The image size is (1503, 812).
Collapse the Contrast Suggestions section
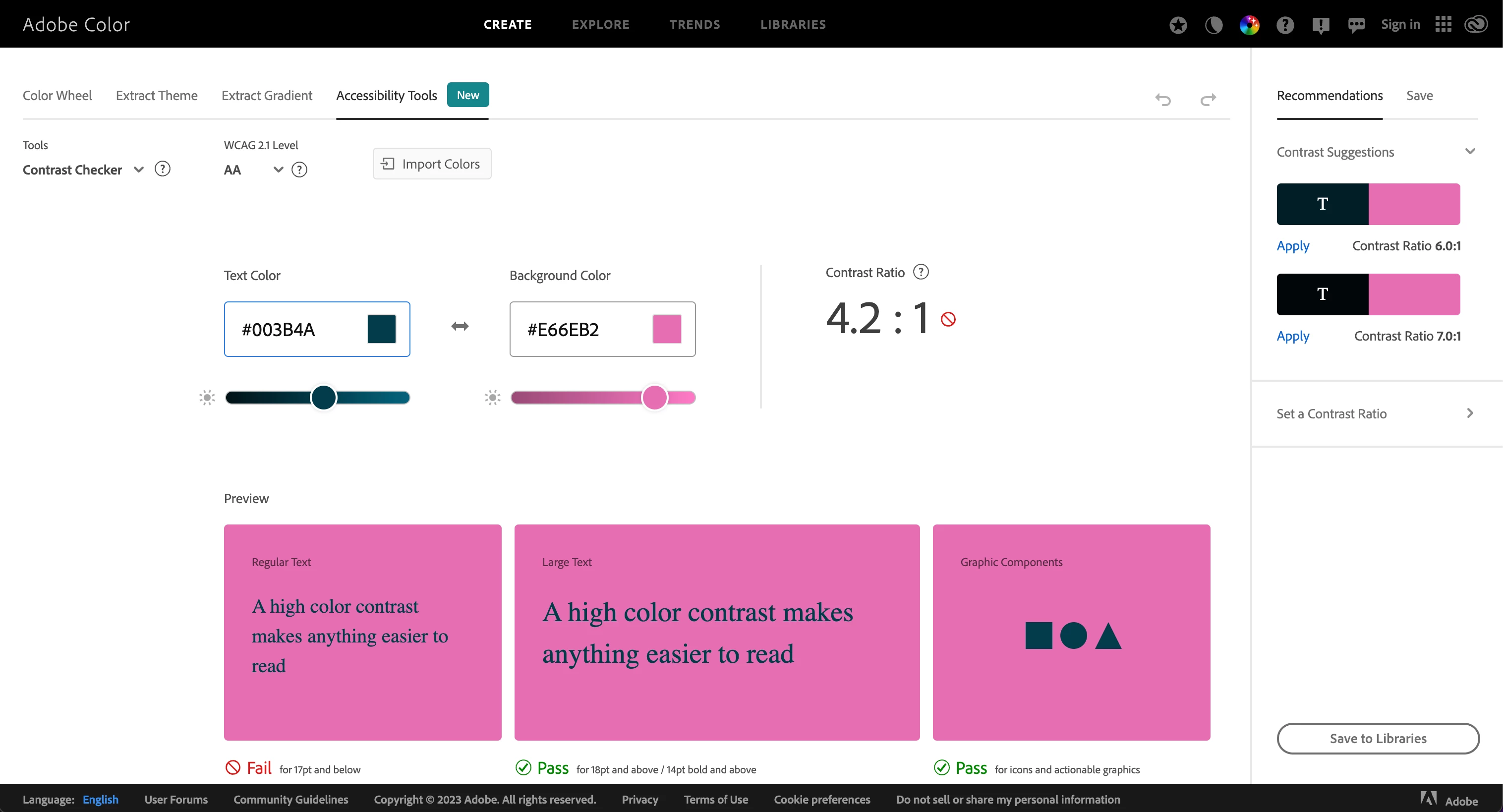tap(1470, 152)
